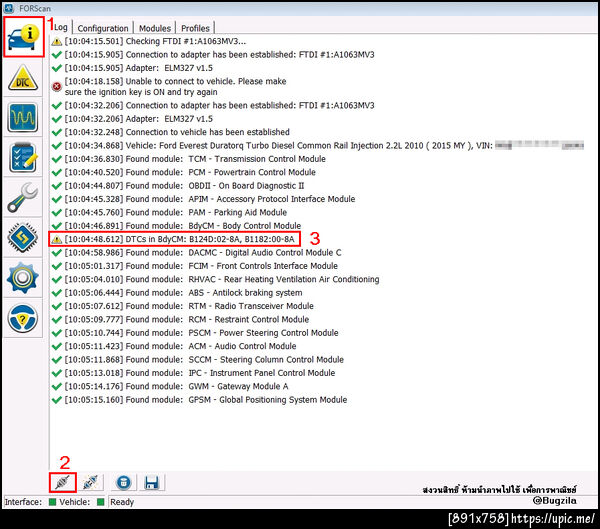
Task: Click the Ready status text
Action: coord(122,502)
